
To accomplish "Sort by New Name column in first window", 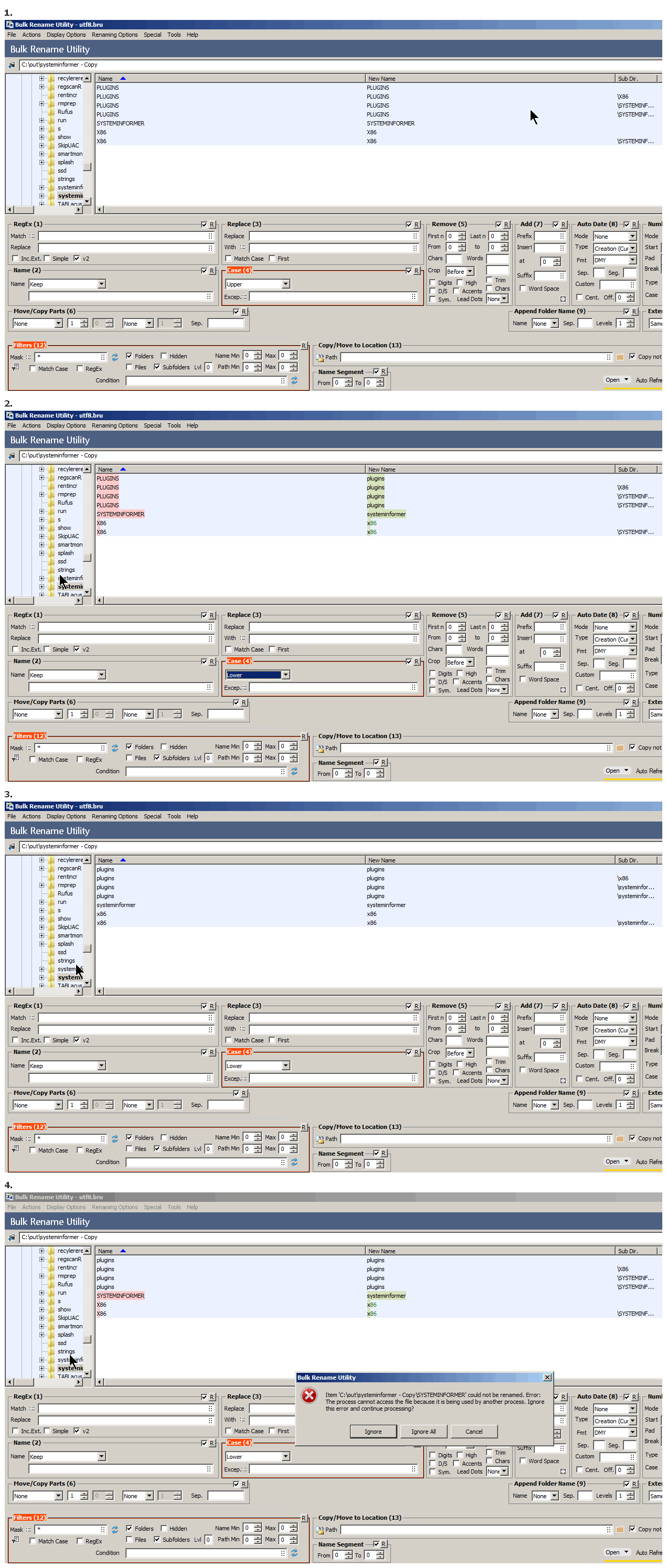I will 490,79.
